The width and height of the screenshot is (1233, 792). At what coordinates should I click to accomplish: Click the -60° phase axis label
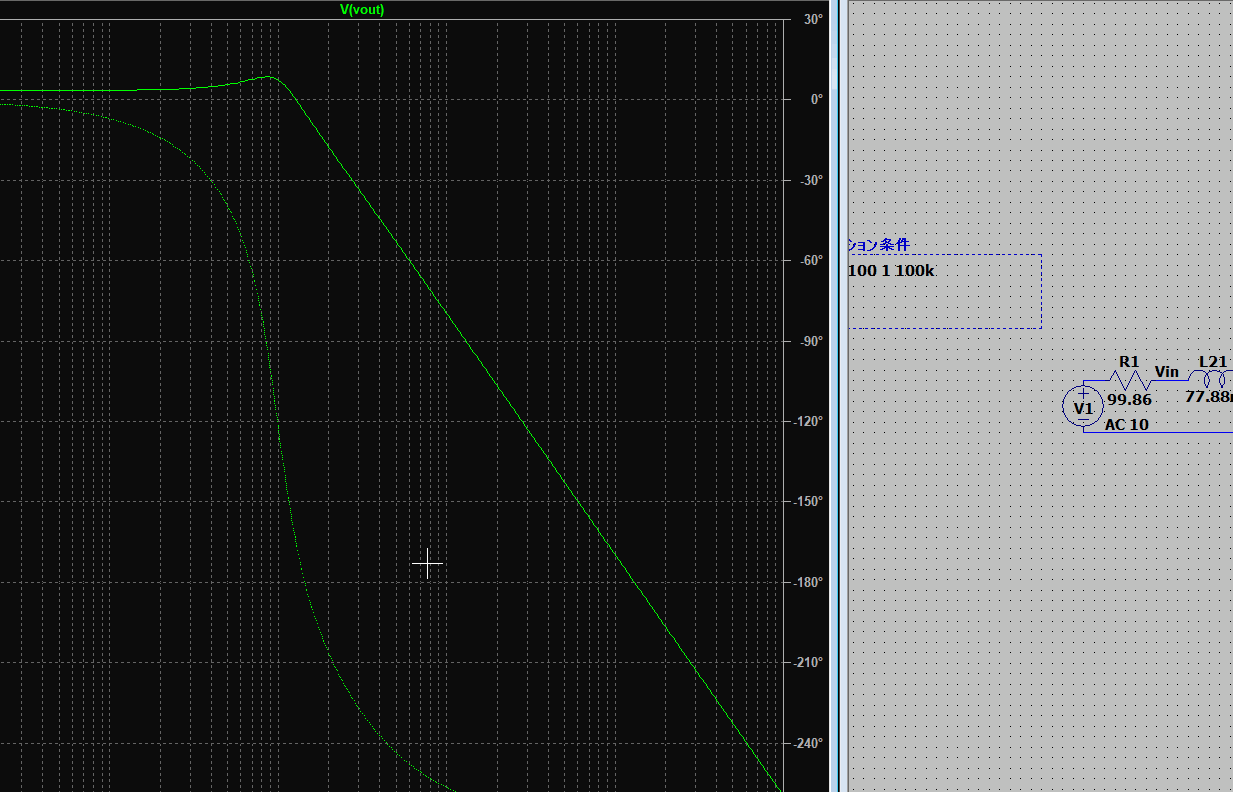click(x=810, y=260)
